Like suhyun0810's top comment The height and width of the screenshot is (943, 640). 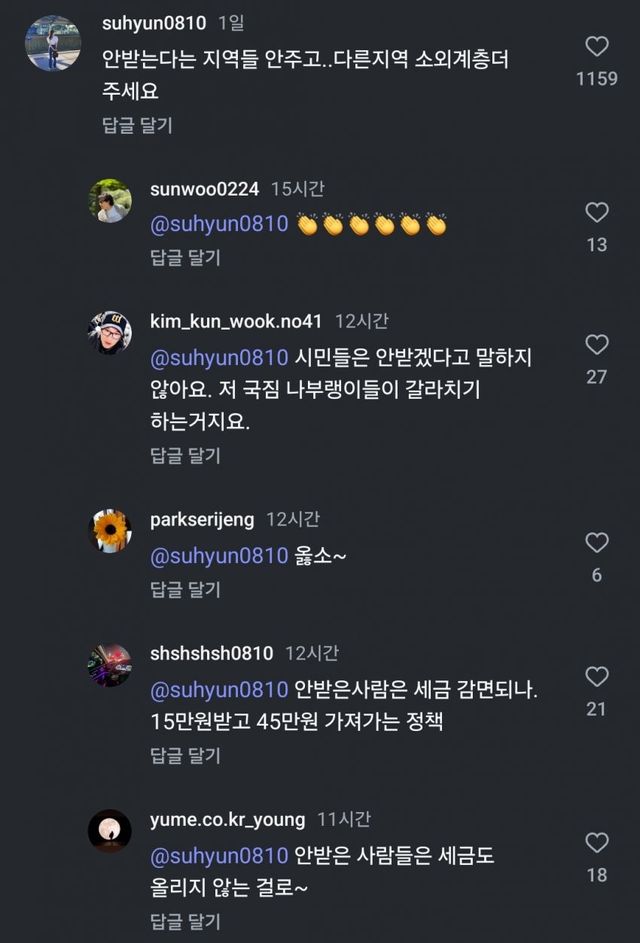click(597, 47)
